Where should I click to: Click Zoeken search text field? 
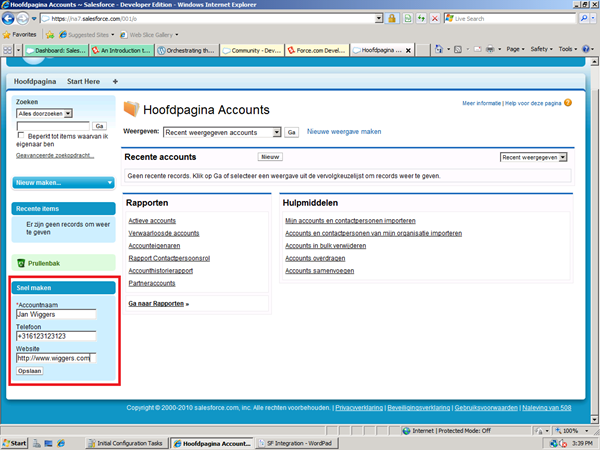53,126
